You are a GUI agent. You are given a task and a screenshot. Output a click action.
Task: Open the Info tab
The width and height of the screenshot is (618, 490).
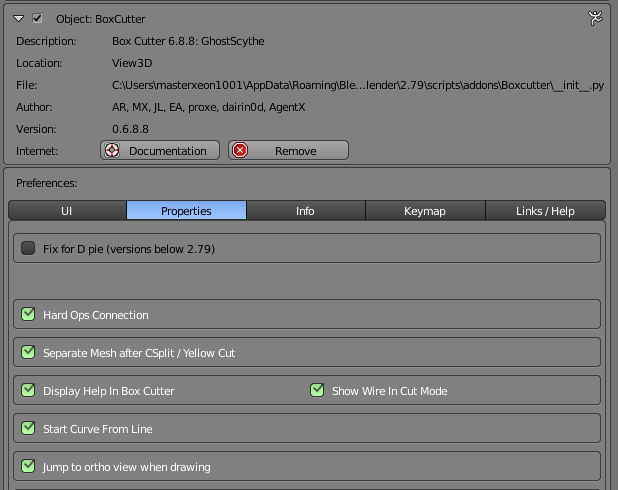(x=305, y=211)
